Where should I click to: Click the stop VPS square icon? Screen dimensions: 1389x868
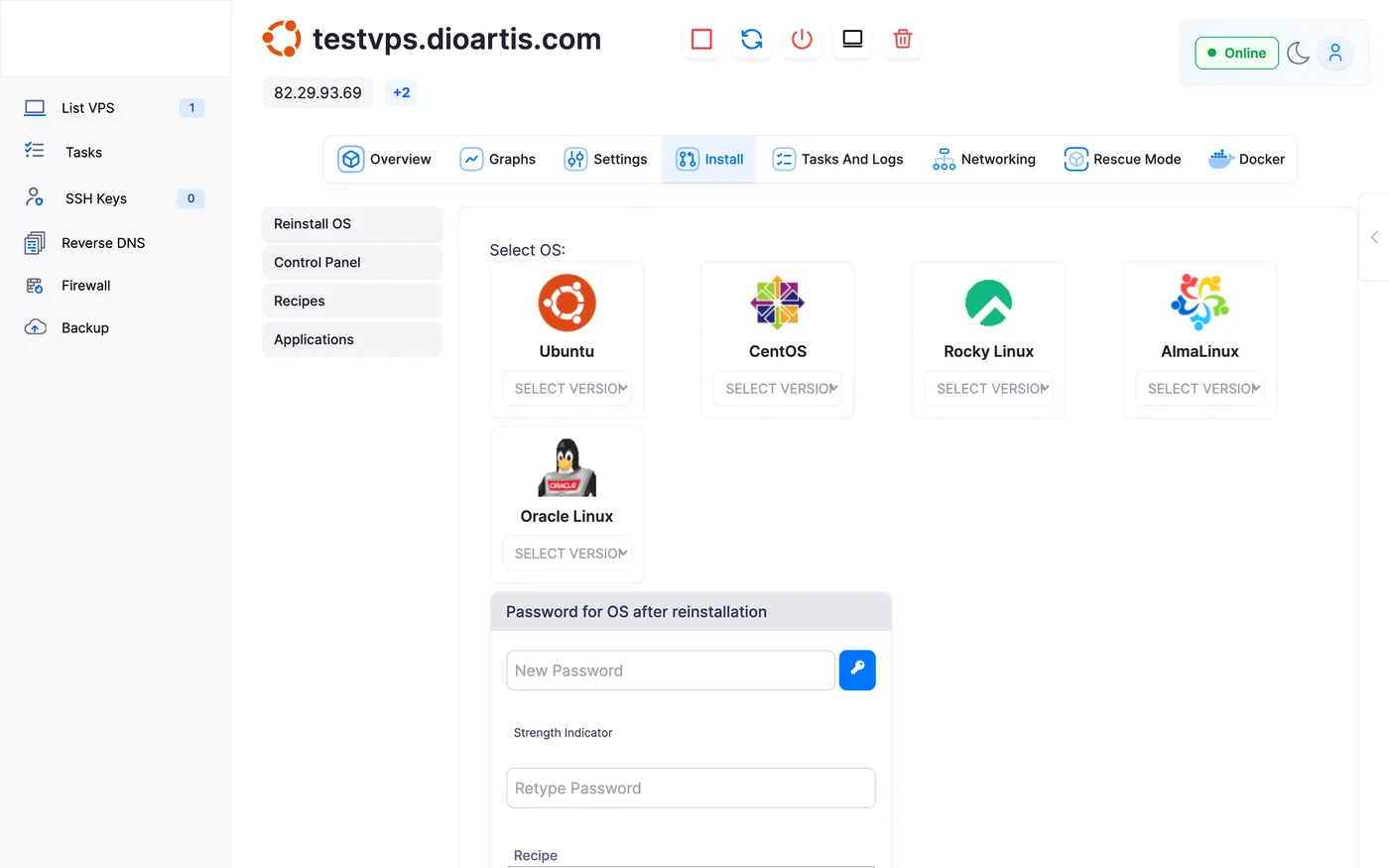(701, 39)
